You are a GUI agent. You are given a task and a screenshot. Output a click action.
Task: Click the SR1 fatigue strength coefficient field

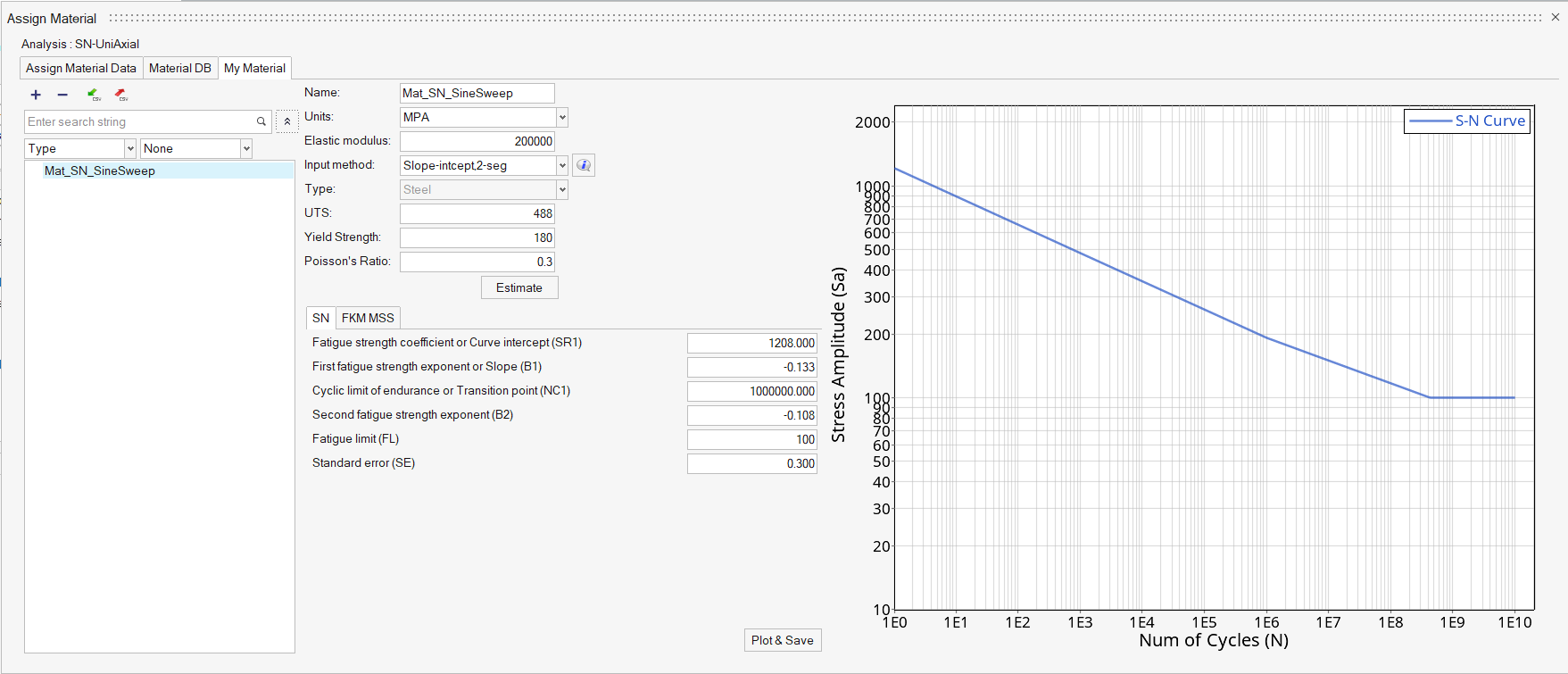tap(752, 343)
